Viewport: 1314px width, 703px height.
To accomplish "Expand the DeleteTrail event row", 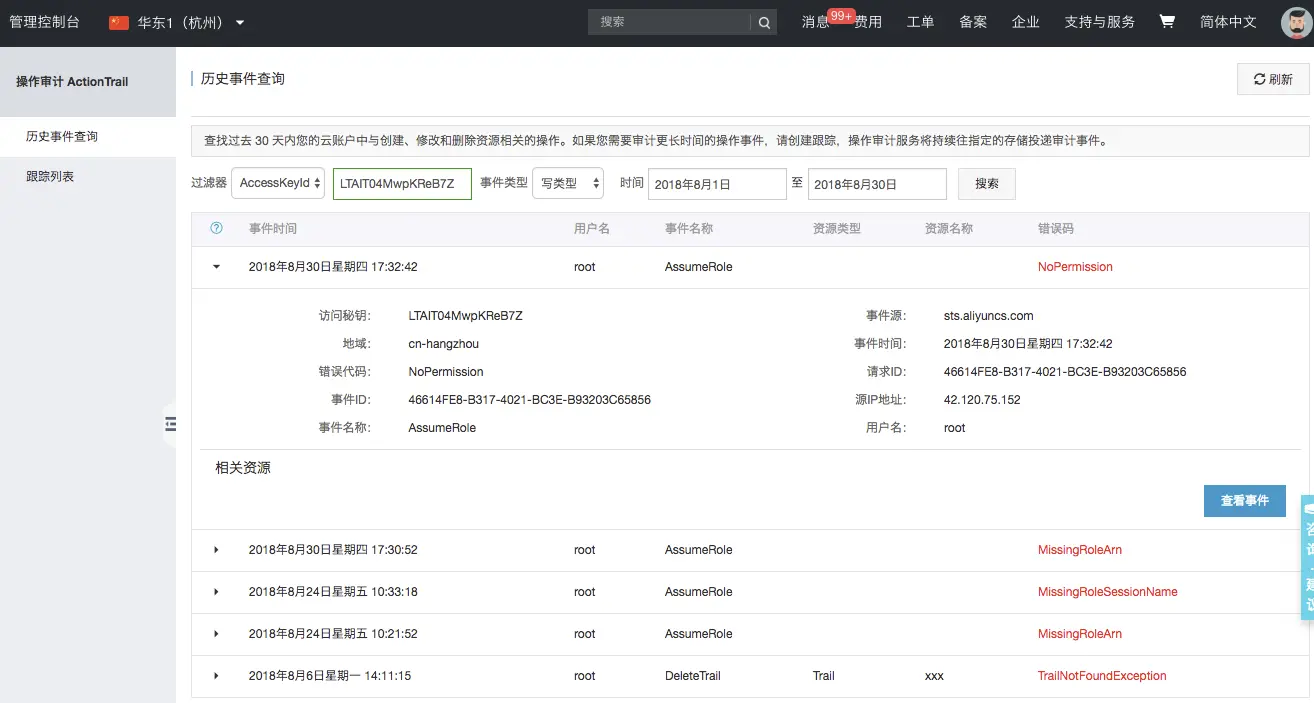I will click(216, 676).
